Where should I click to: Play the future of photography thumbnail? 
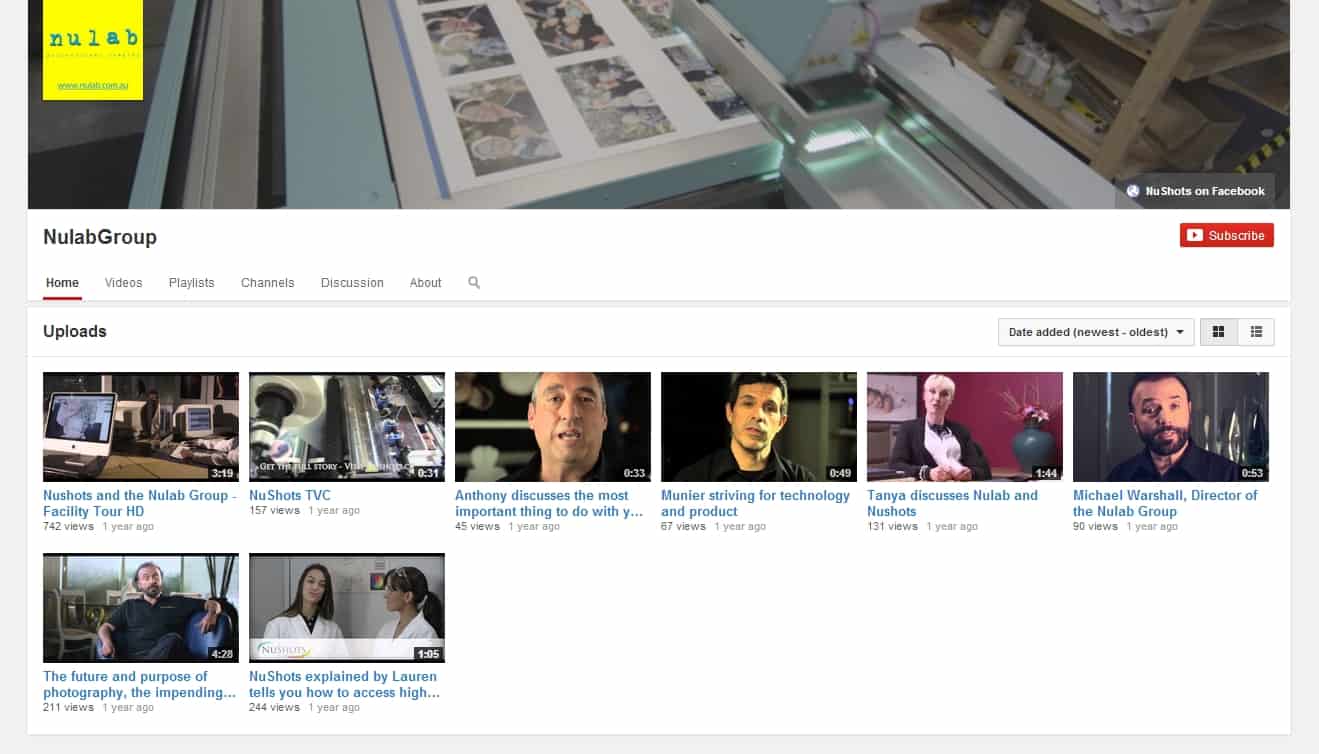click(141, 608)
